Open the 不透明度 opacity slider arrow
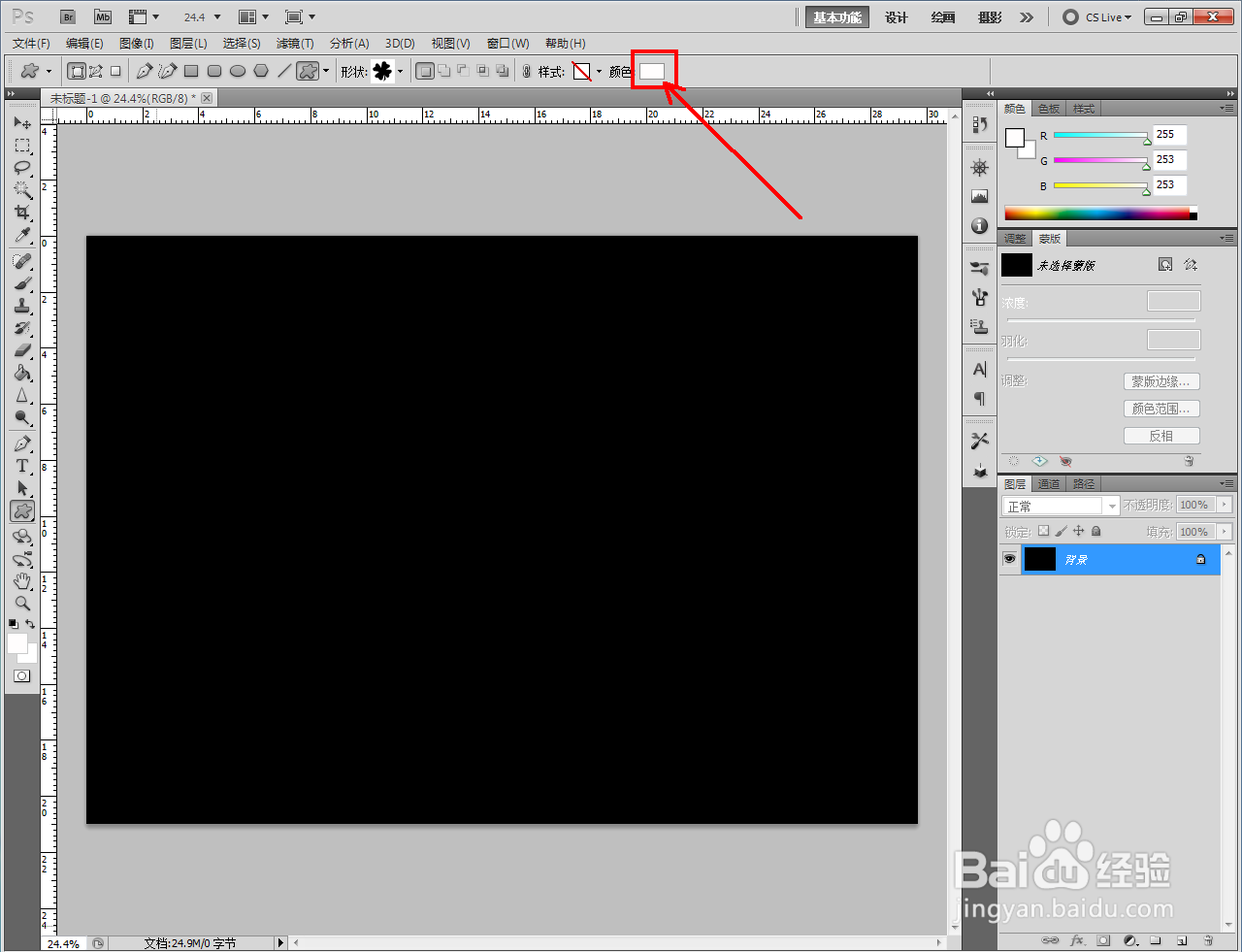Image resolution: width=1242 pixels, height=952 pixels. pos(1225,505)
